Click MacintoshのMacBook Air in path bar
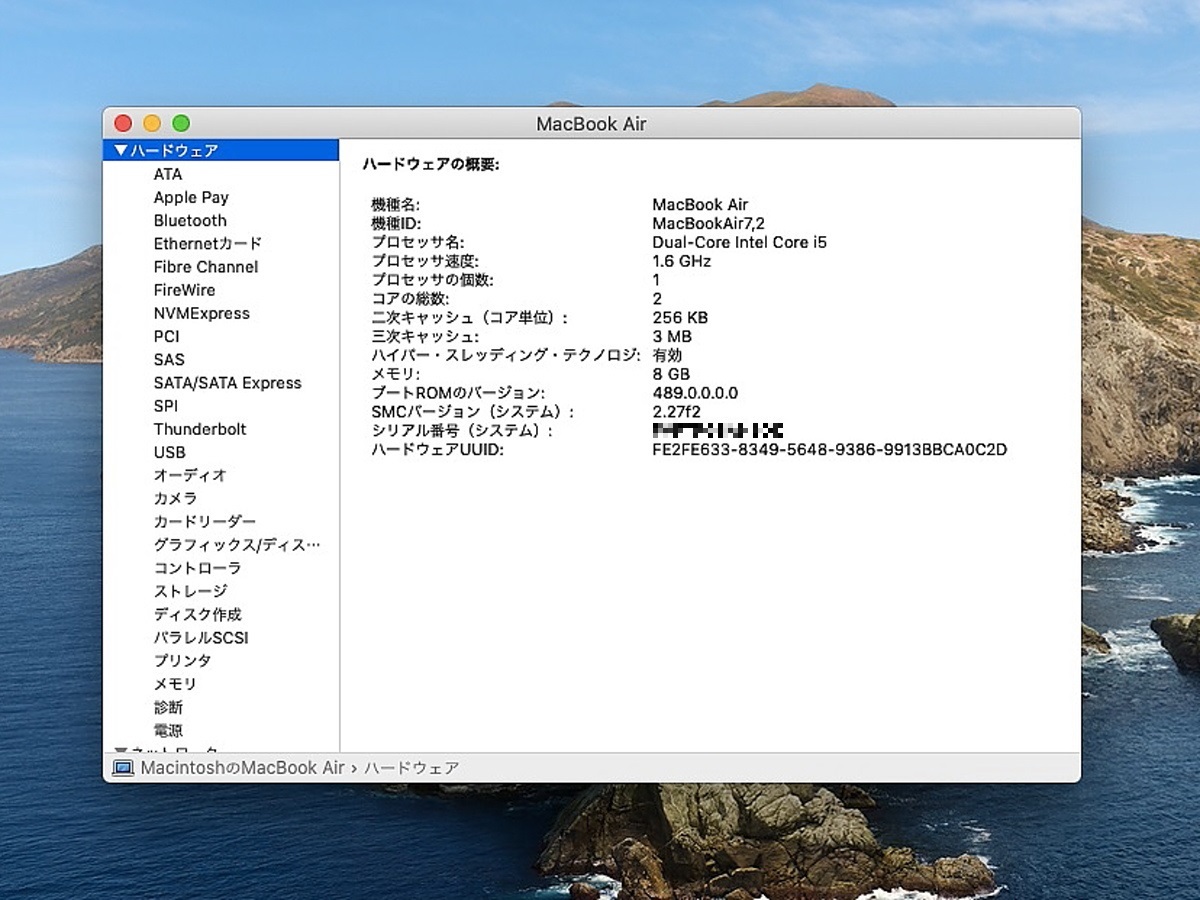Image resolution: width=1200 pixels, height=900 pixels. 242,768
